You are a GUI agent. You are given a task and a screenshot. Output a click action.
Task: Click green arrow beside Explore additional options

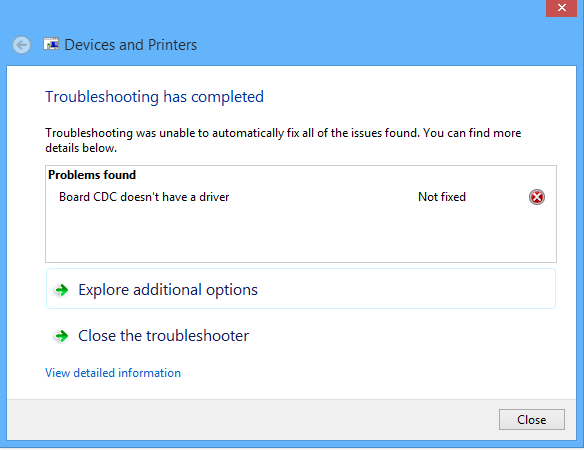[x=62, y=290]
